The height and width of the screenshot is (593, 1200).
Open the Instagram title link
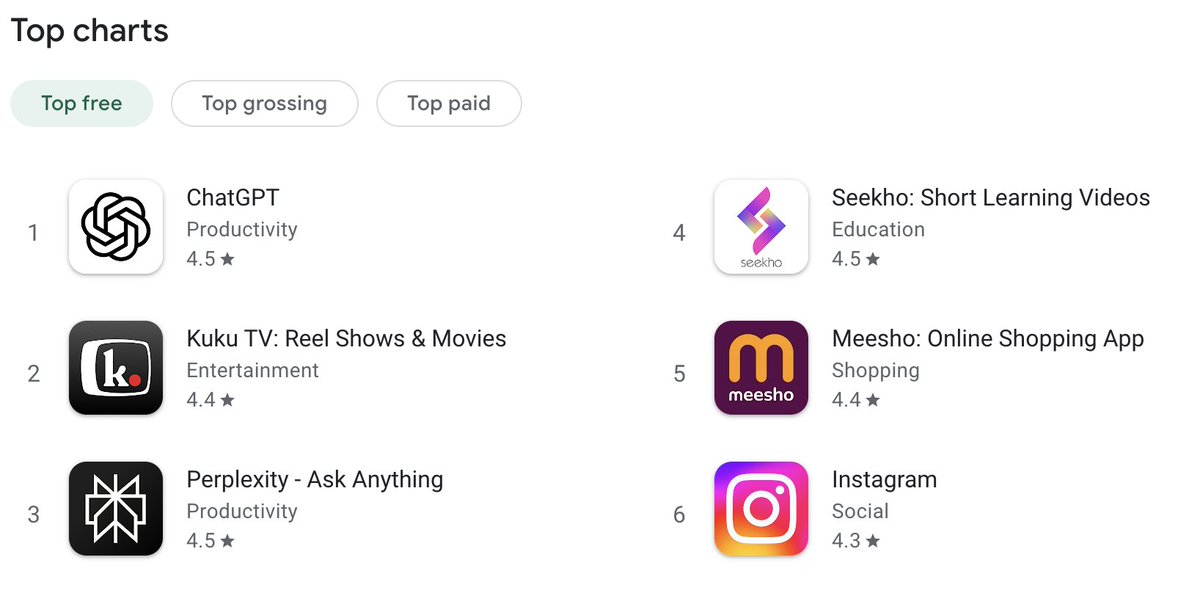(x=884, y=480)
